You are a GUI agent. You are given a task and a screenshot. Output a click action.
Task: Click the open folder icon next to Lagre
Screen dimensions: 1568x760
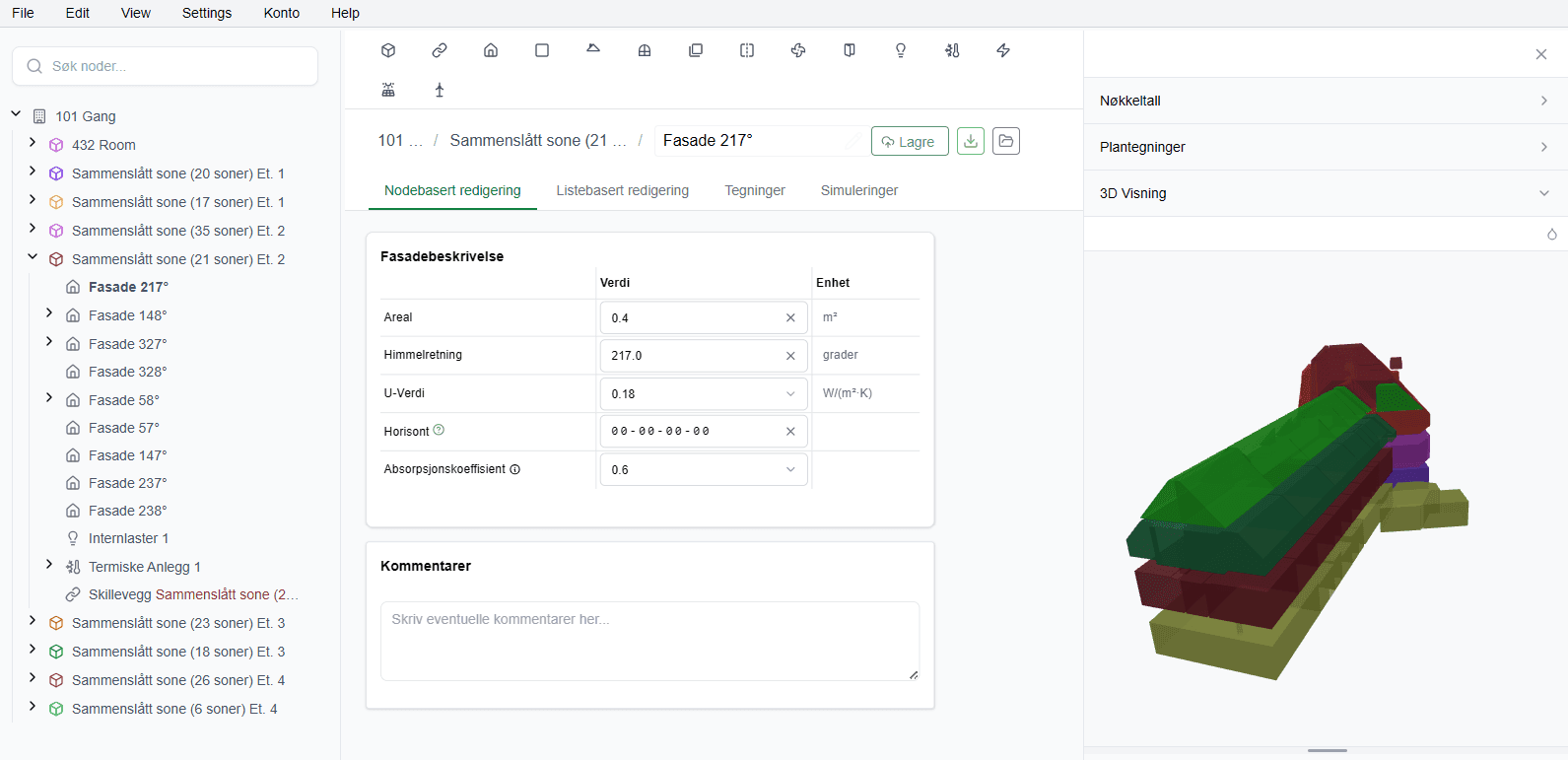[1006, 141]
